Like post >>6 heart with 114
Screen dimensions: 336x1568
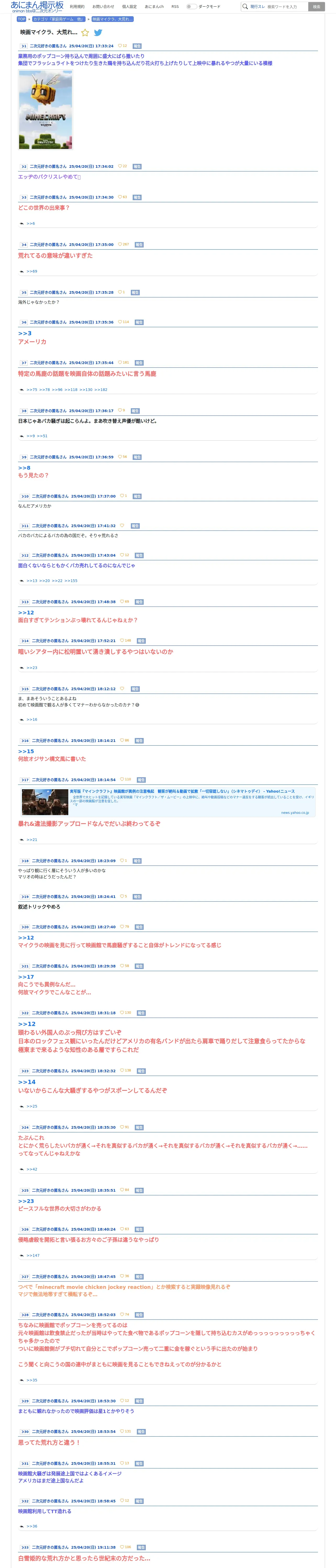(120, 322)
